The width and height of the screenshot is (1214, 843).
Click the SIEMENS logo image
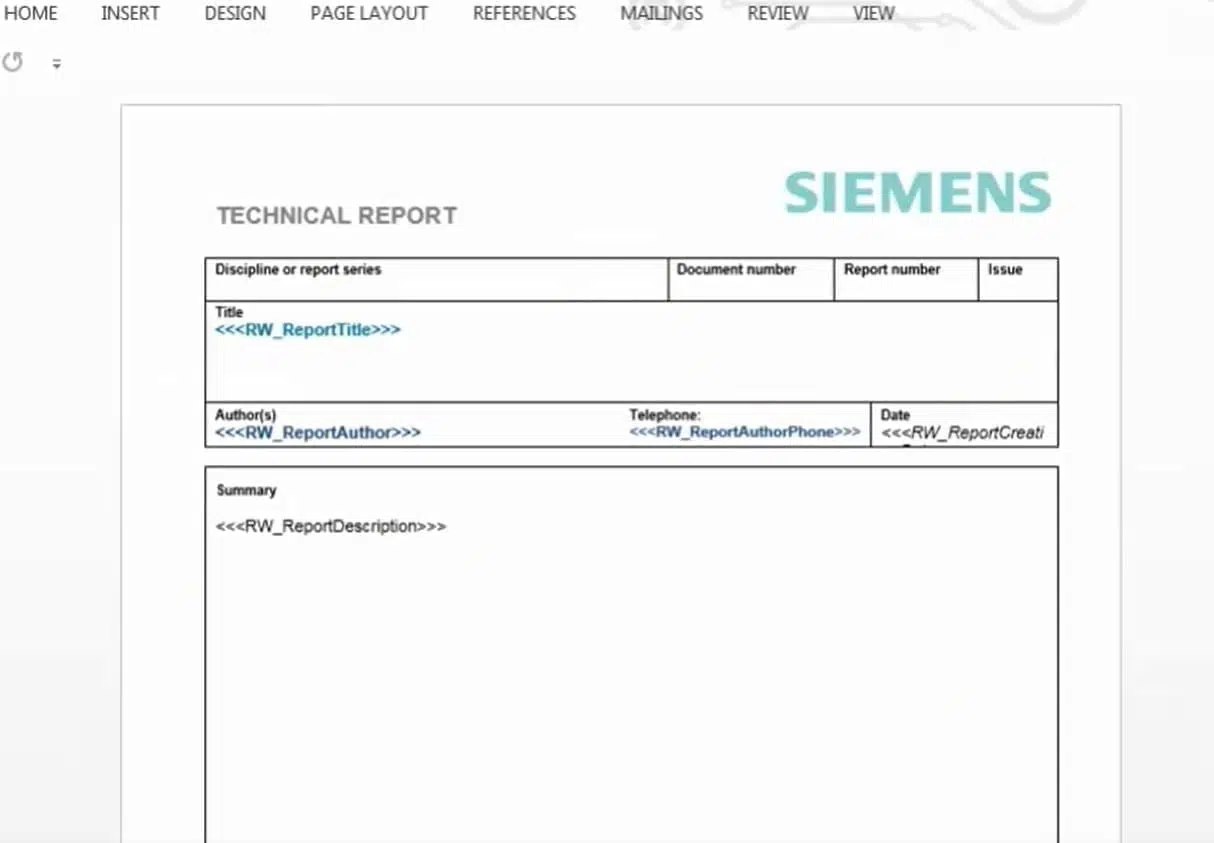[x=917, y=193]
